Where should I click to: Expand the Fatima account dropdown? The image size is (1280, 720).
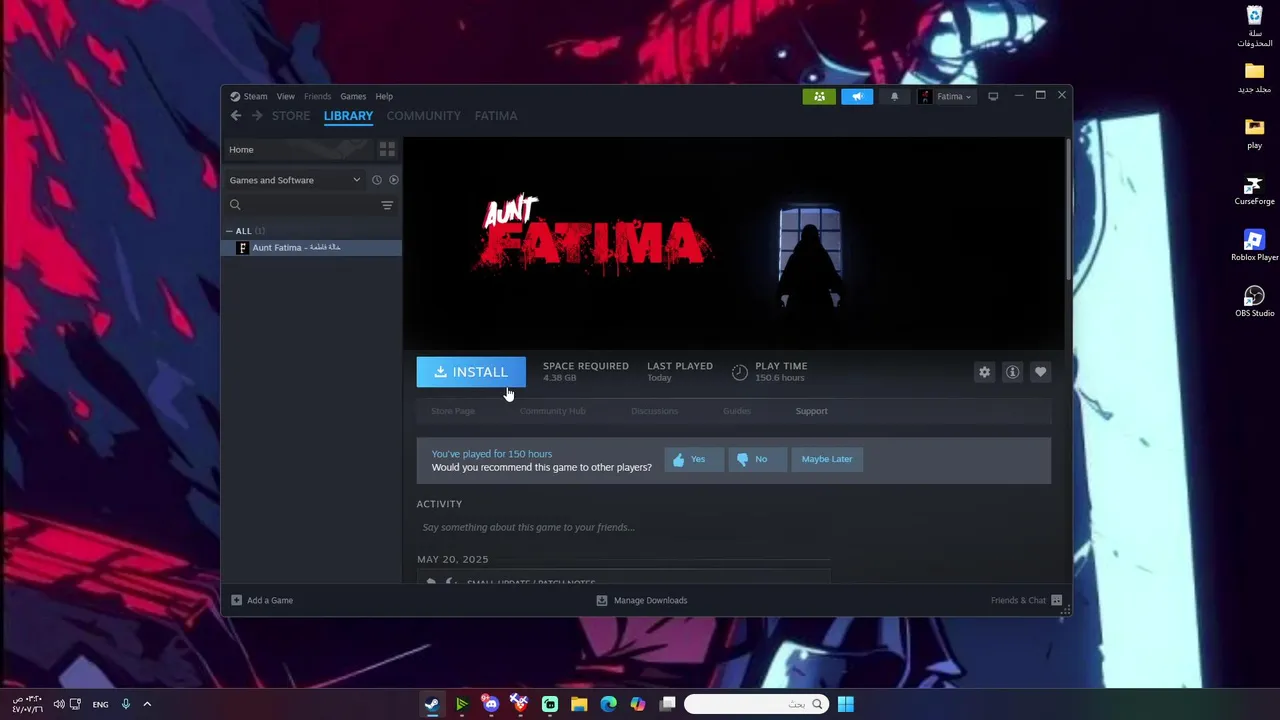(x=946, y=96)
